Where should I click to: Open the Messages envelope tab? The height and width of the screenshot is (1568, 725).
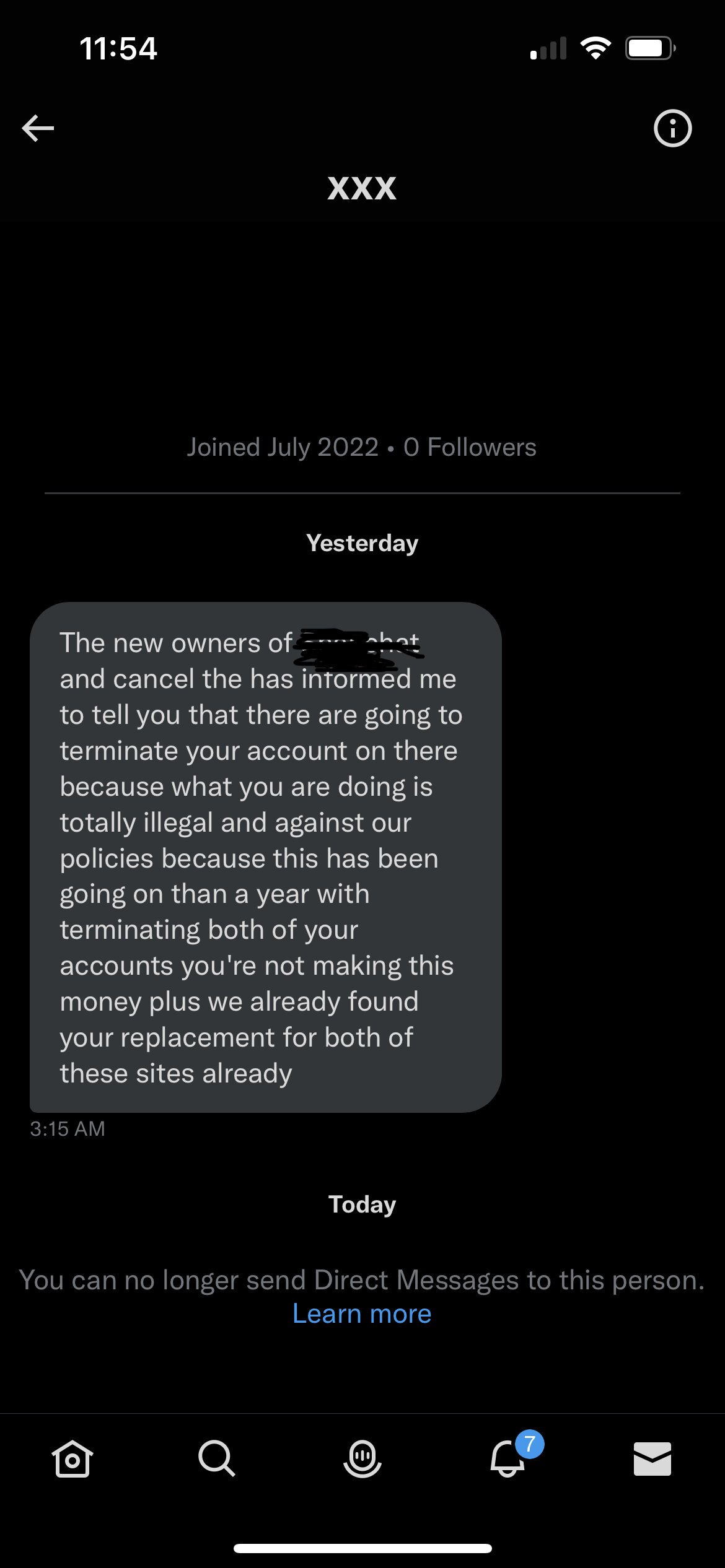652,1458
